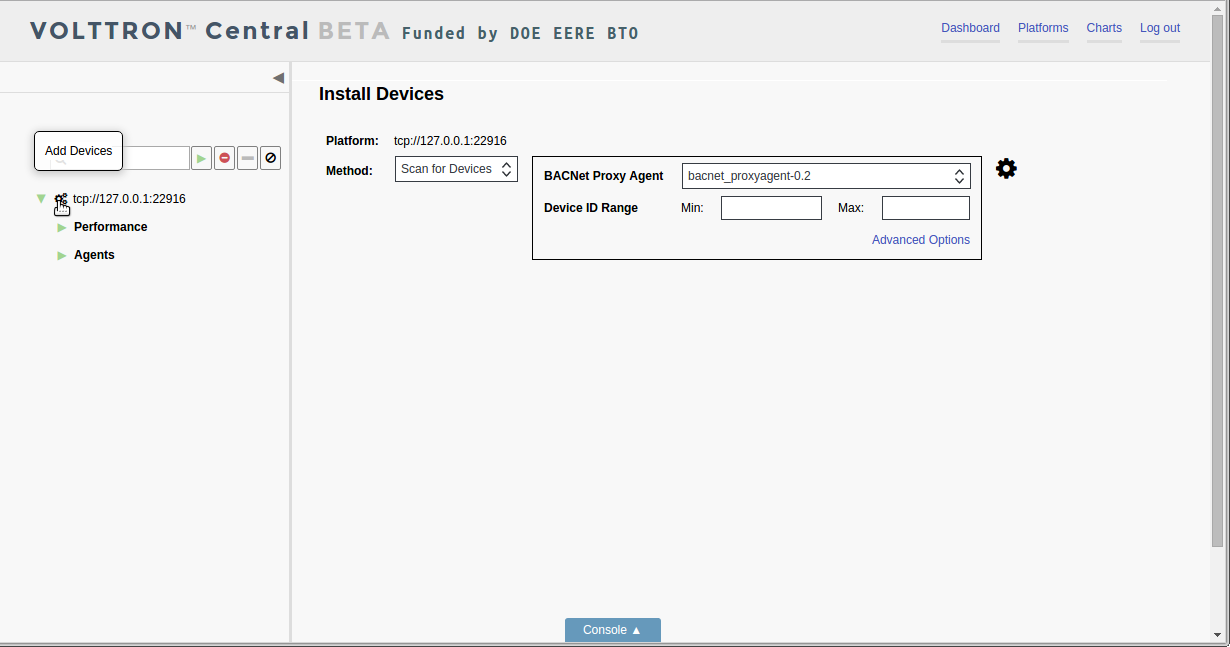Click the clear filter circle-slash button
Screen dimensions: 1230x647
[x=271, y=158]
